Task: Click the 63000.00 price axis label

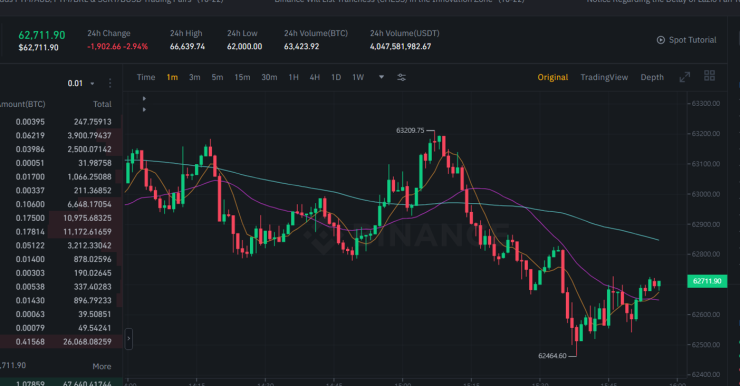Action: coord(706,194)
